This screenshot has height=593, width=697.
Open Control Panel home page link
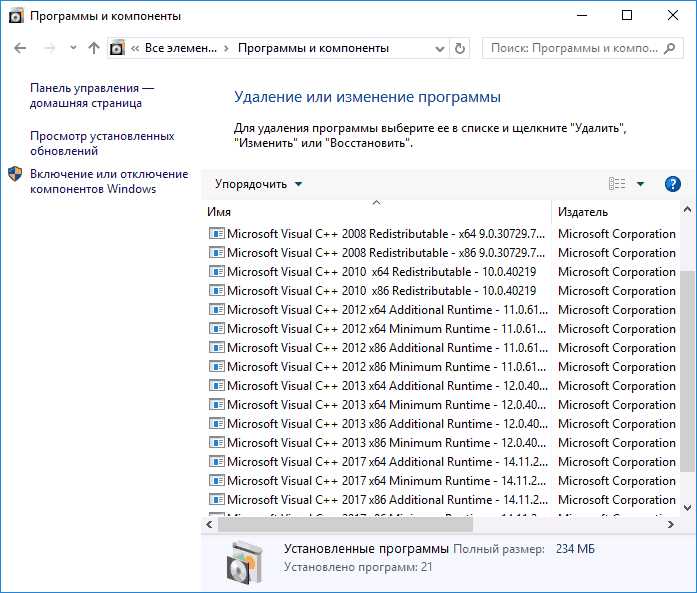92,96
